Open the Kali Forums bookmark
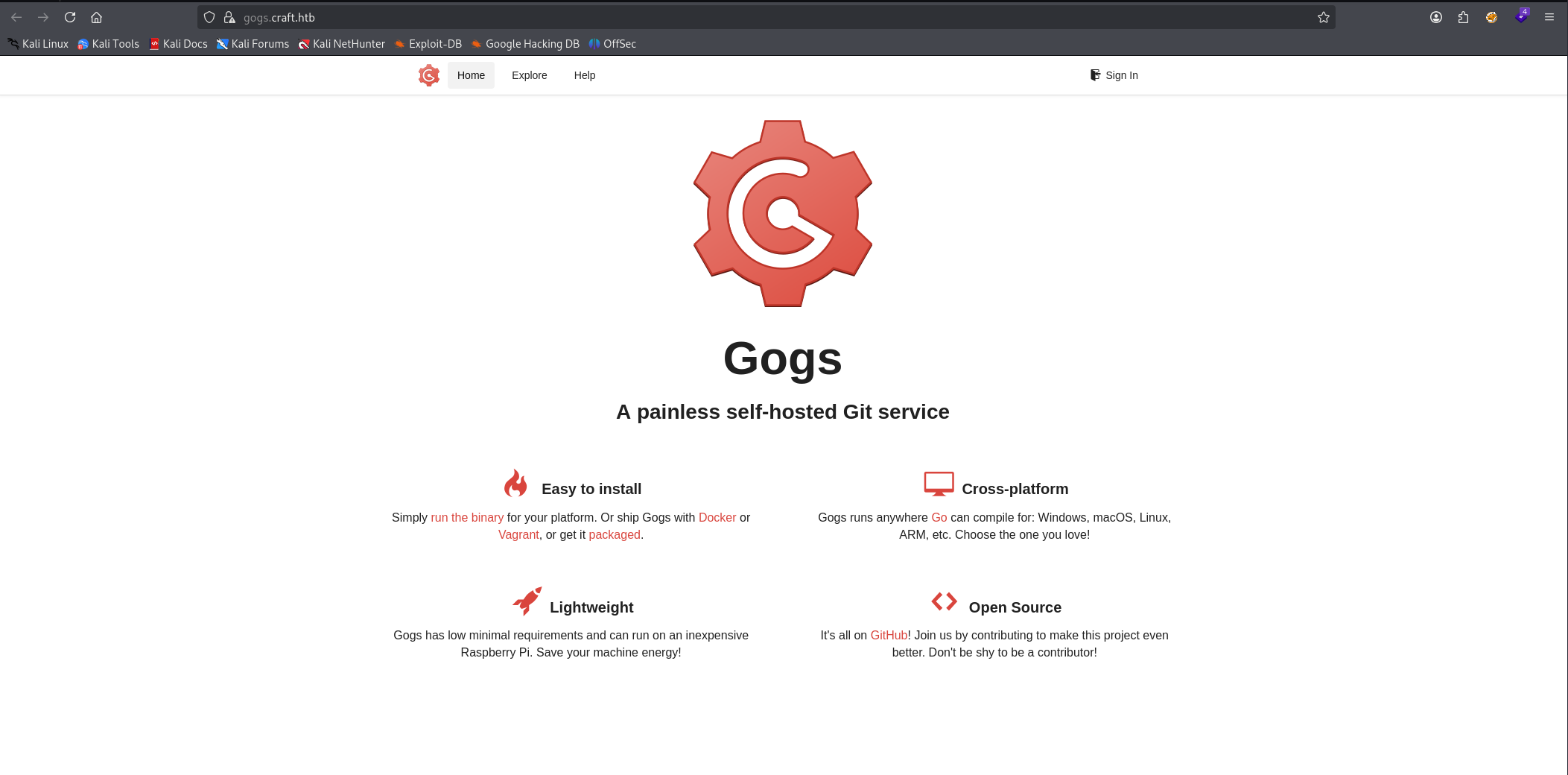Screen dimensions: 1568x775 [253, 44]
